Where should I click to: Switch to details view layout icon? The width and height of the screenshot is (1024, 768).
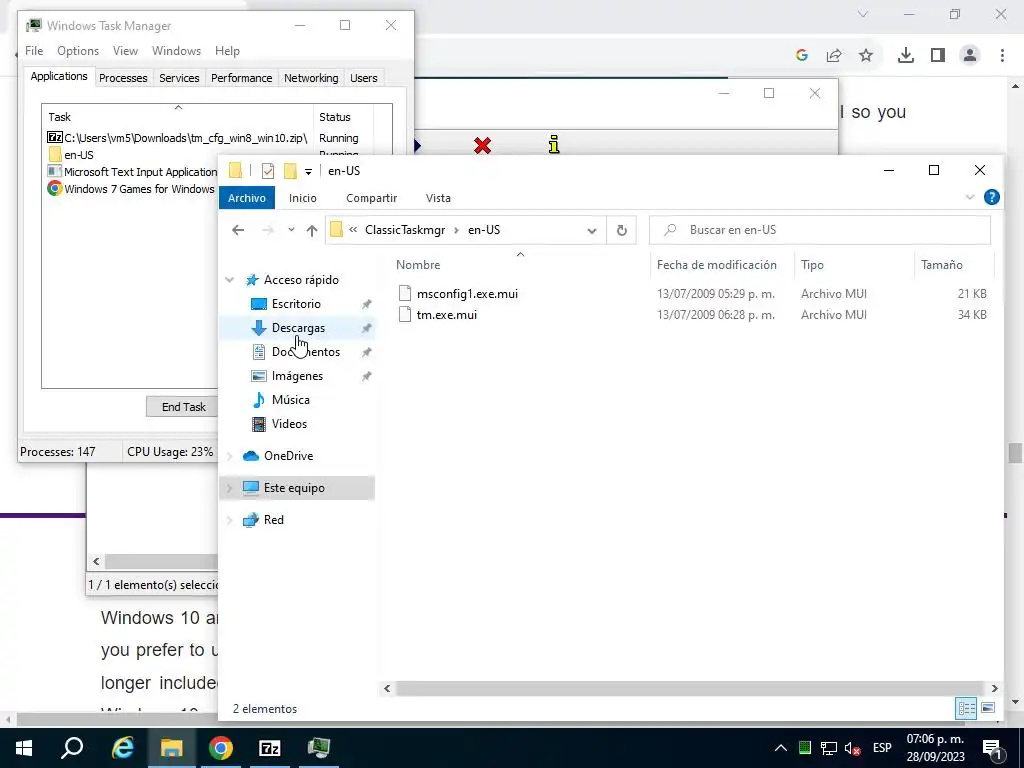click(x=967, y=708)
